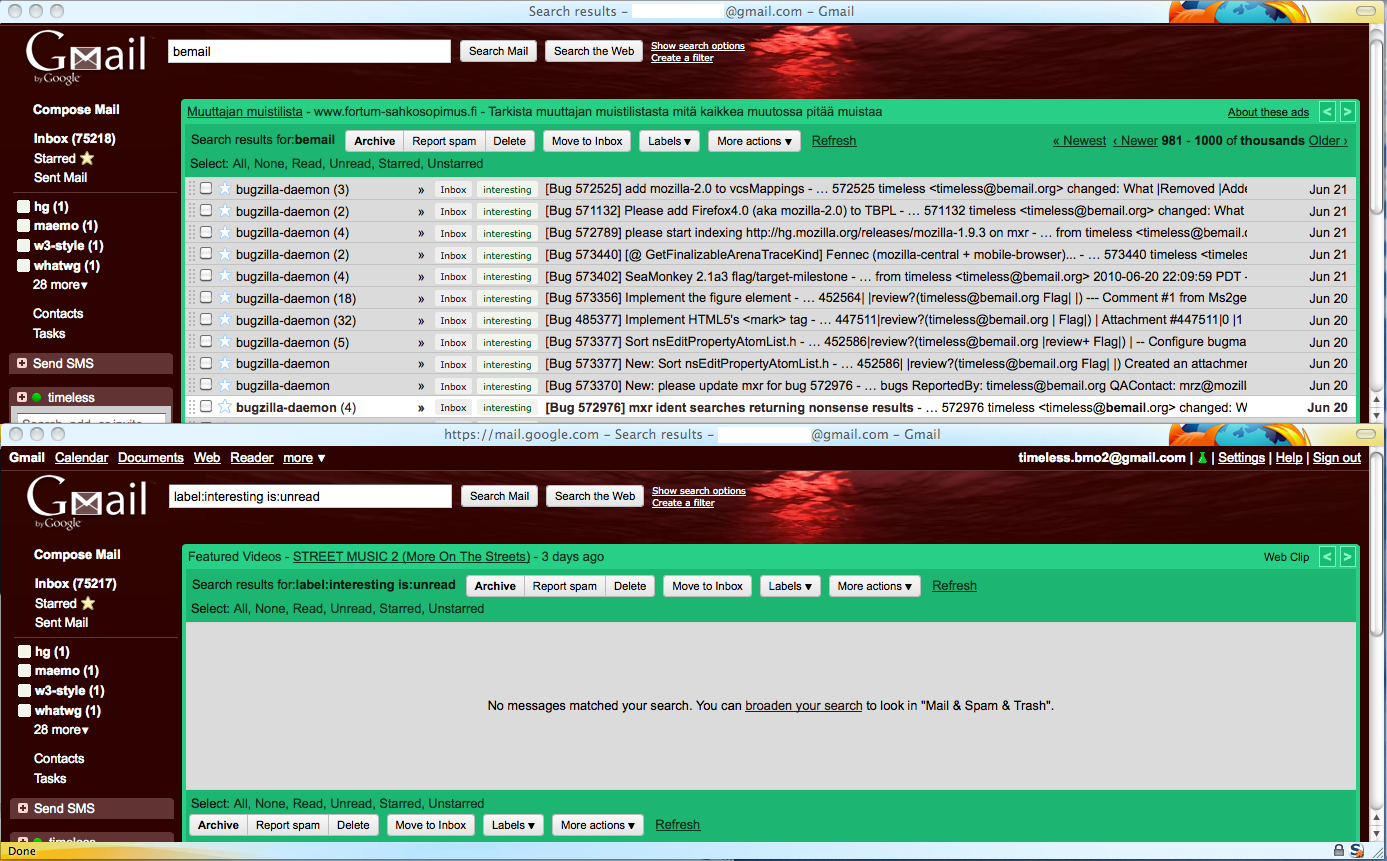Image resolution: width=1387 pixels, height=861 pixels.
Task: Click the broaden your search link
Action: (804, 706)
